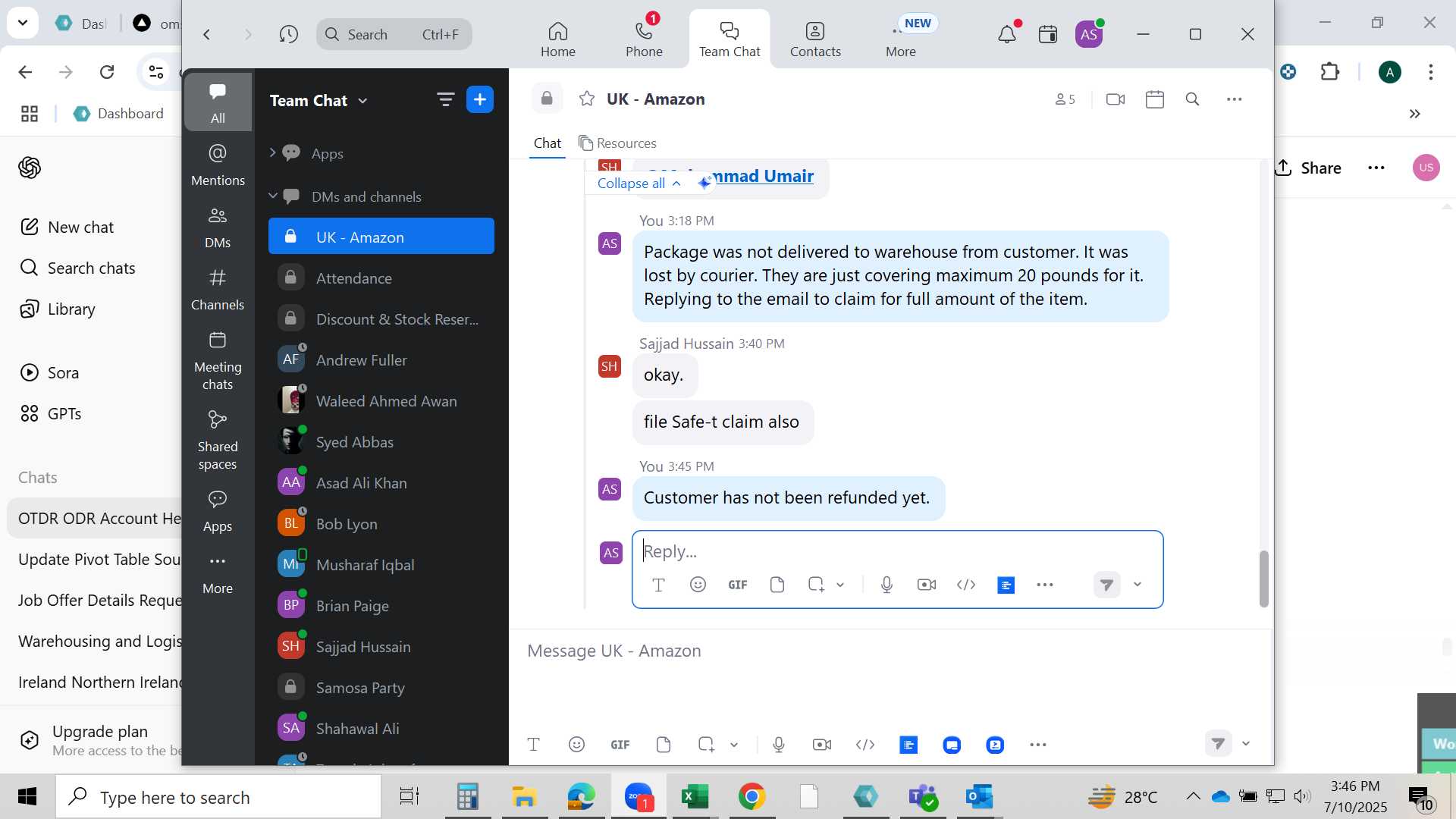Open Shared spaces in the sidebar

(x=218, y=440)
